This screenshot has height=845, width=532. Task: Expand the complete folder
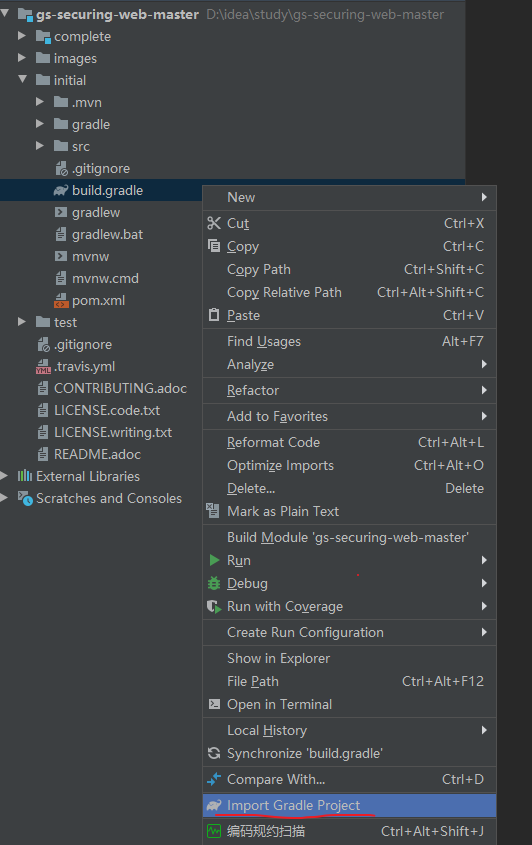[22, 36]
